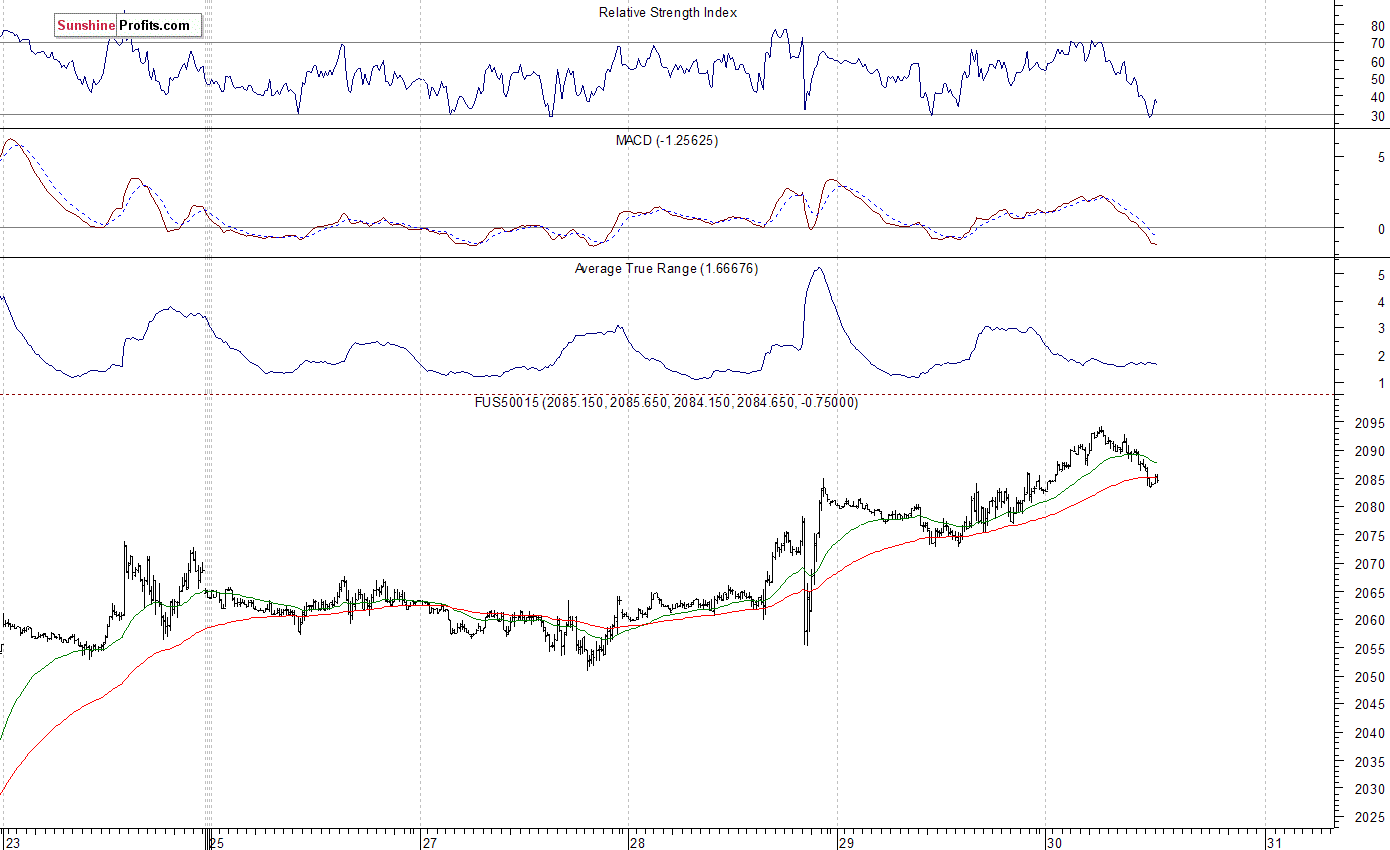Screen dimensions: 1390x850
Task: Click the price axis value 2040
Action: click(x=1369, y=734)
